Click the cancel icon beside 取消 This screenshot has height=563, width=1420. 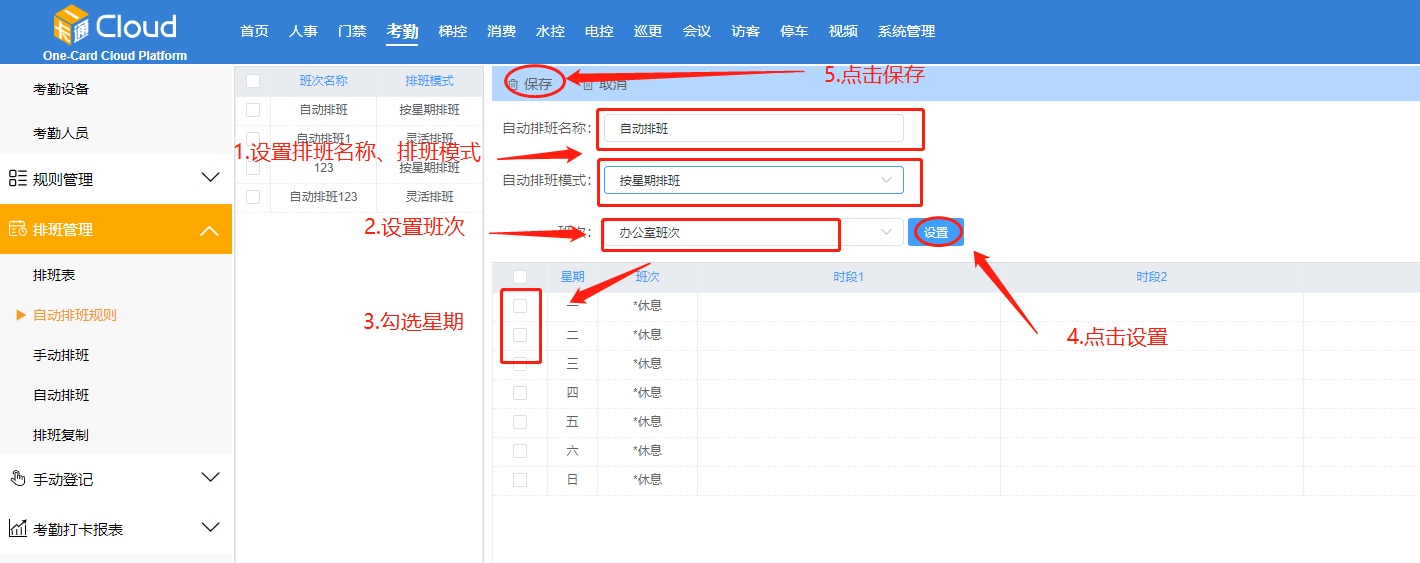click(587, 84)
